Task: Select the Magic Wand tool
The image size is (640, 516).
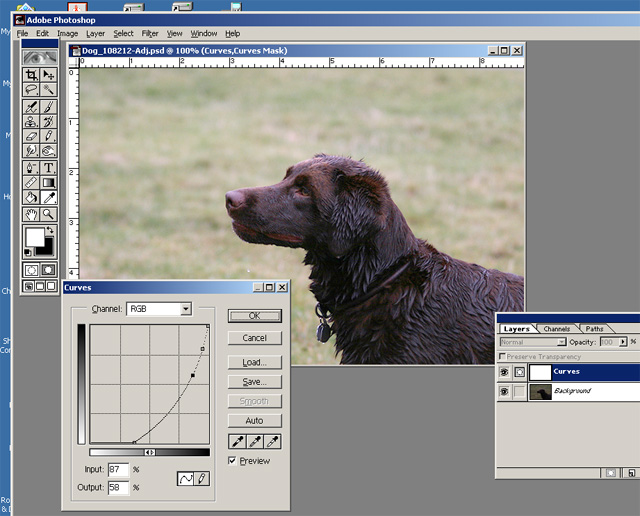Action: click(48, 90)
